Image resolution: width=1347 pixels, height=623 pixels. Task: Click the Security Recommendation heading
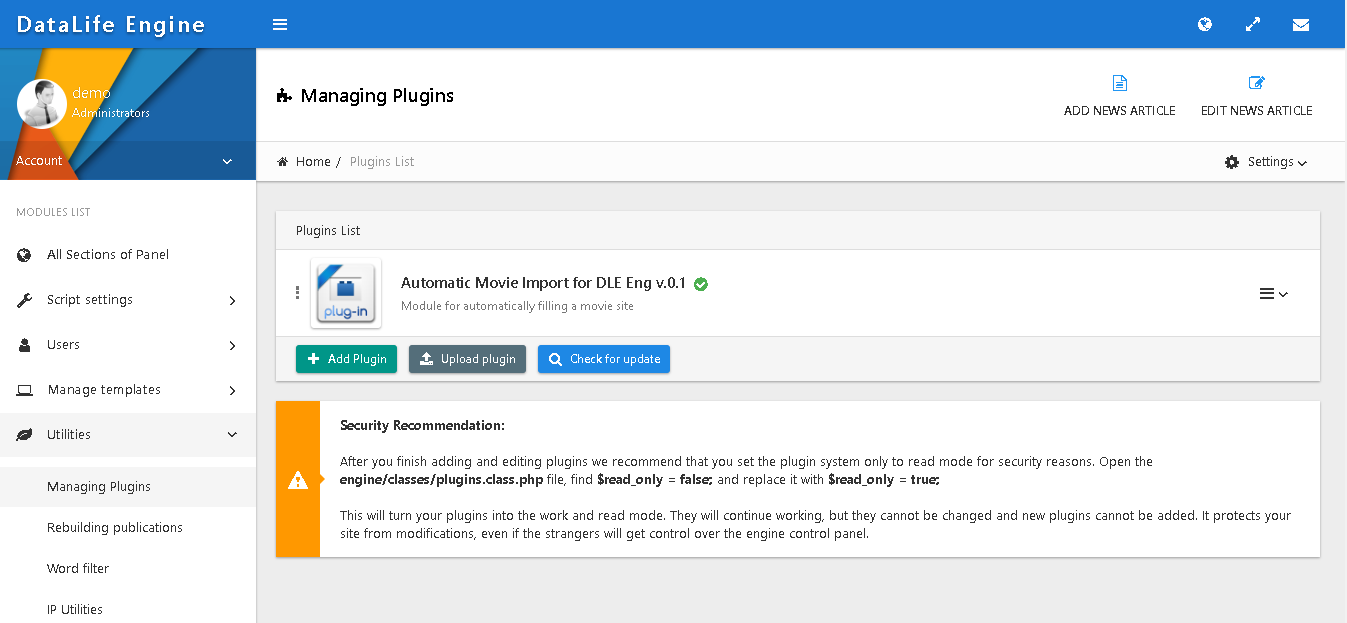[x=422, y=426]
